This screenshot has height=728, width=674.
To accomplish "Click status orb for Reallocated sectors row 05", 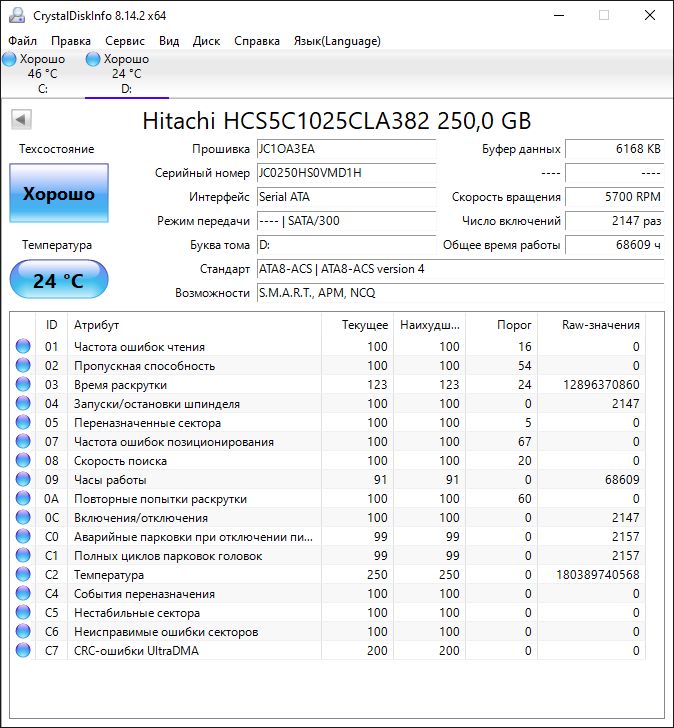I will point(23,423).
